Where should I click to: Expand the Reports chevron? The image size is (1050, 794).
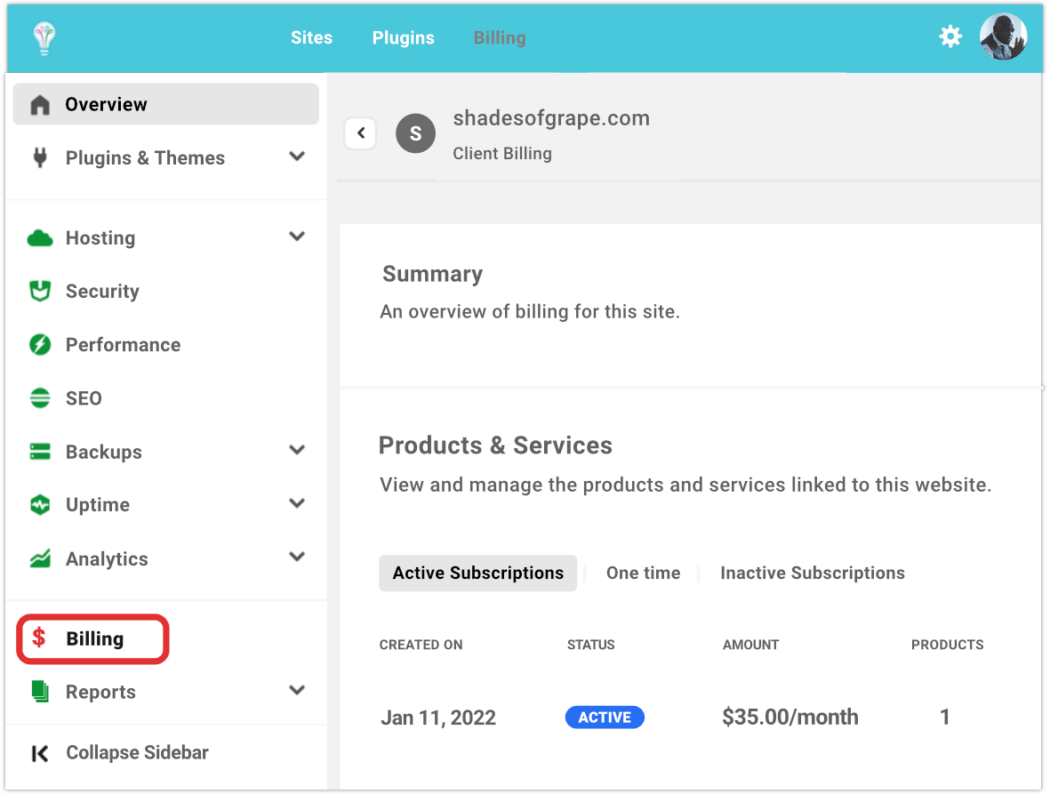pos(297,690)
